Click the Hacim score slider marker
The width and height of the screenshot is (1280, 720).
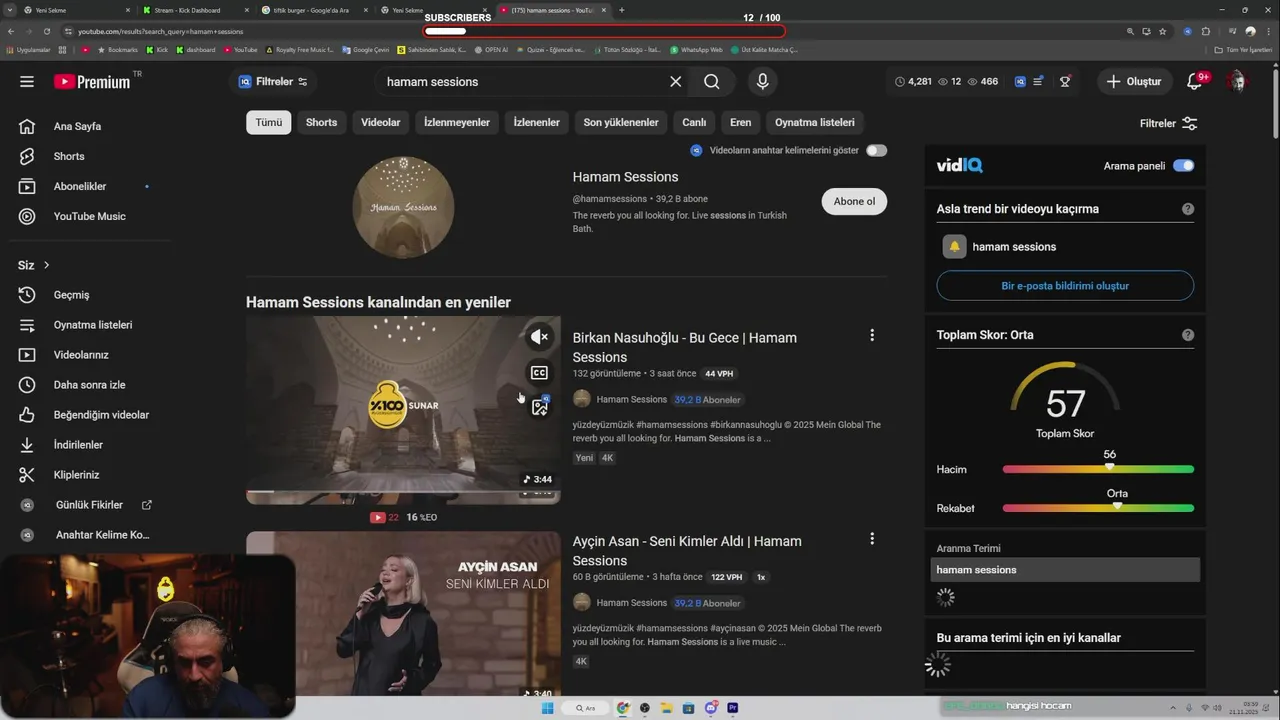[x=1109, y=467]
